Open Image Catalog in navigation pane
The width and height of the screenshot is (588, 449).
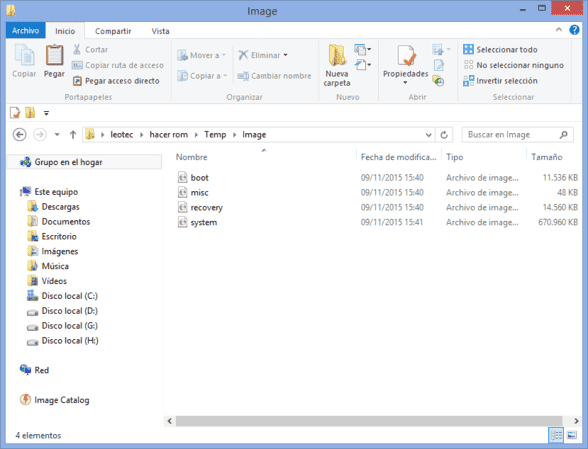click(x=55, y=400)
